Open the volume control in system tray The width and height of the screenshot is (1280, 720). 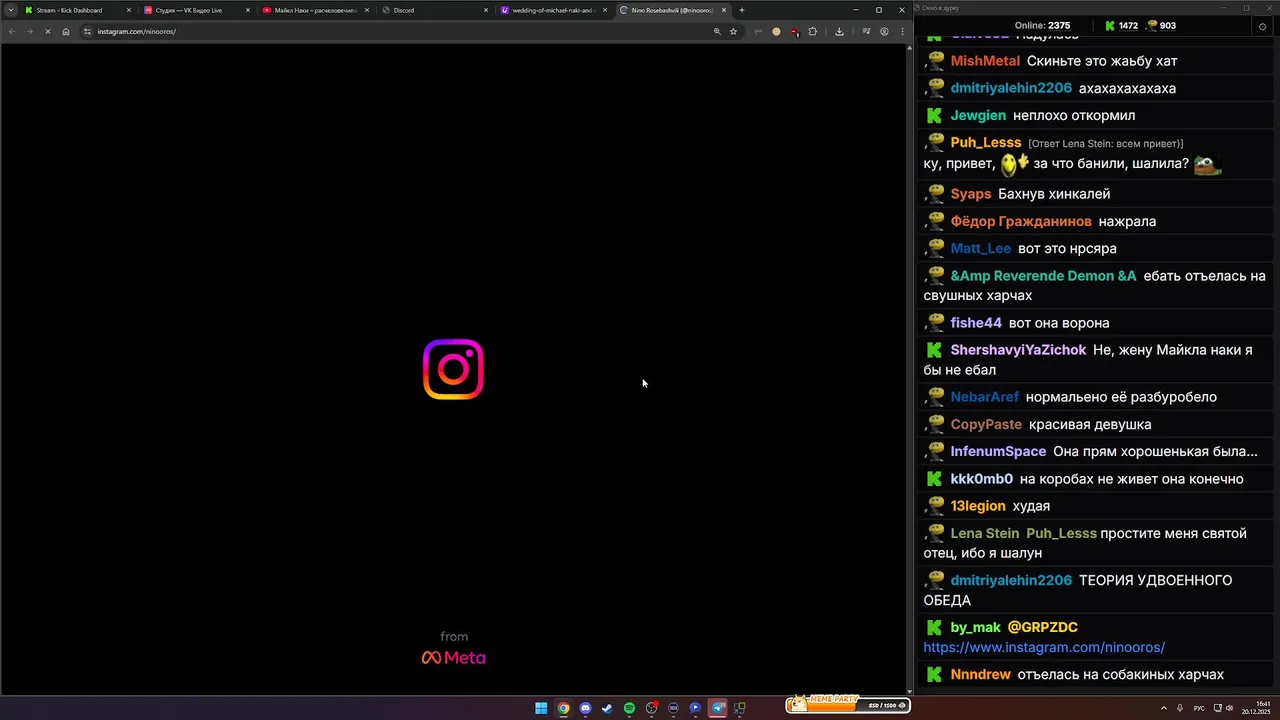pyautogui.click(x=1230, y=708)
